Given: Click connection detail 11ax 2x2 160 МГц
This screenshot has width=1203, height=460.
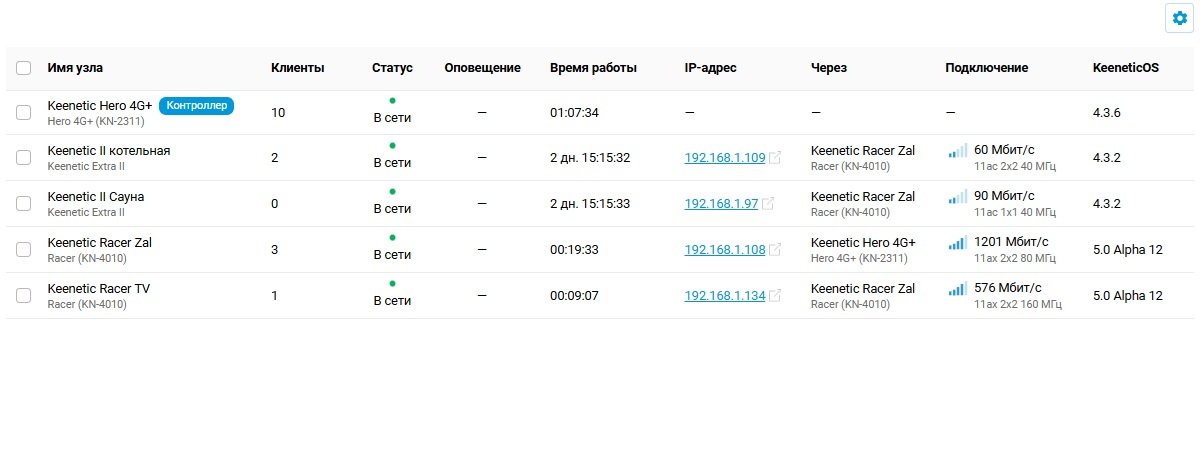Looking at the screenshot, I should tap(1018, 304).
